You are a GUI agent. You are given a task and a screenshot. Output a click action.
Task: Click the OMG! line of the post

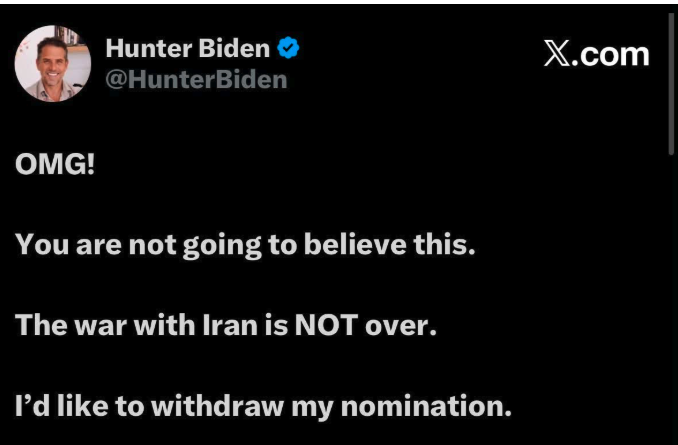click(x=55, y=164)
